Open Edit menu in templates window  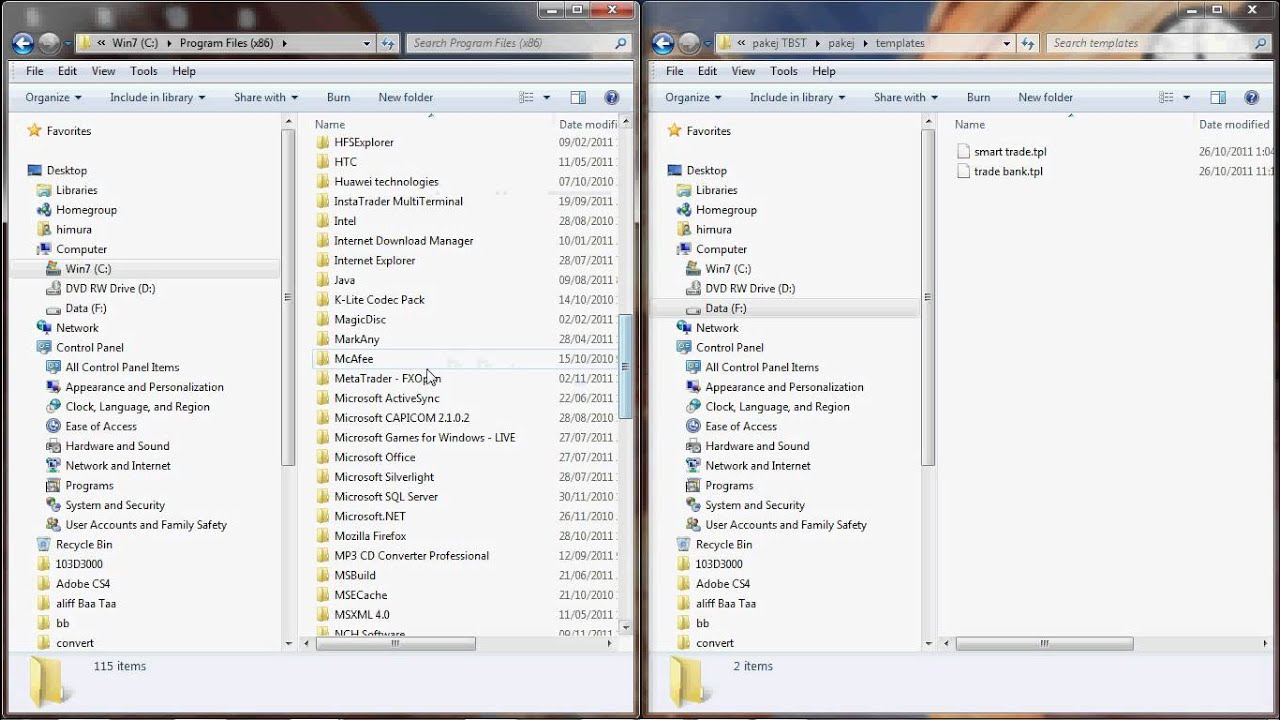(x=707, y=71)
